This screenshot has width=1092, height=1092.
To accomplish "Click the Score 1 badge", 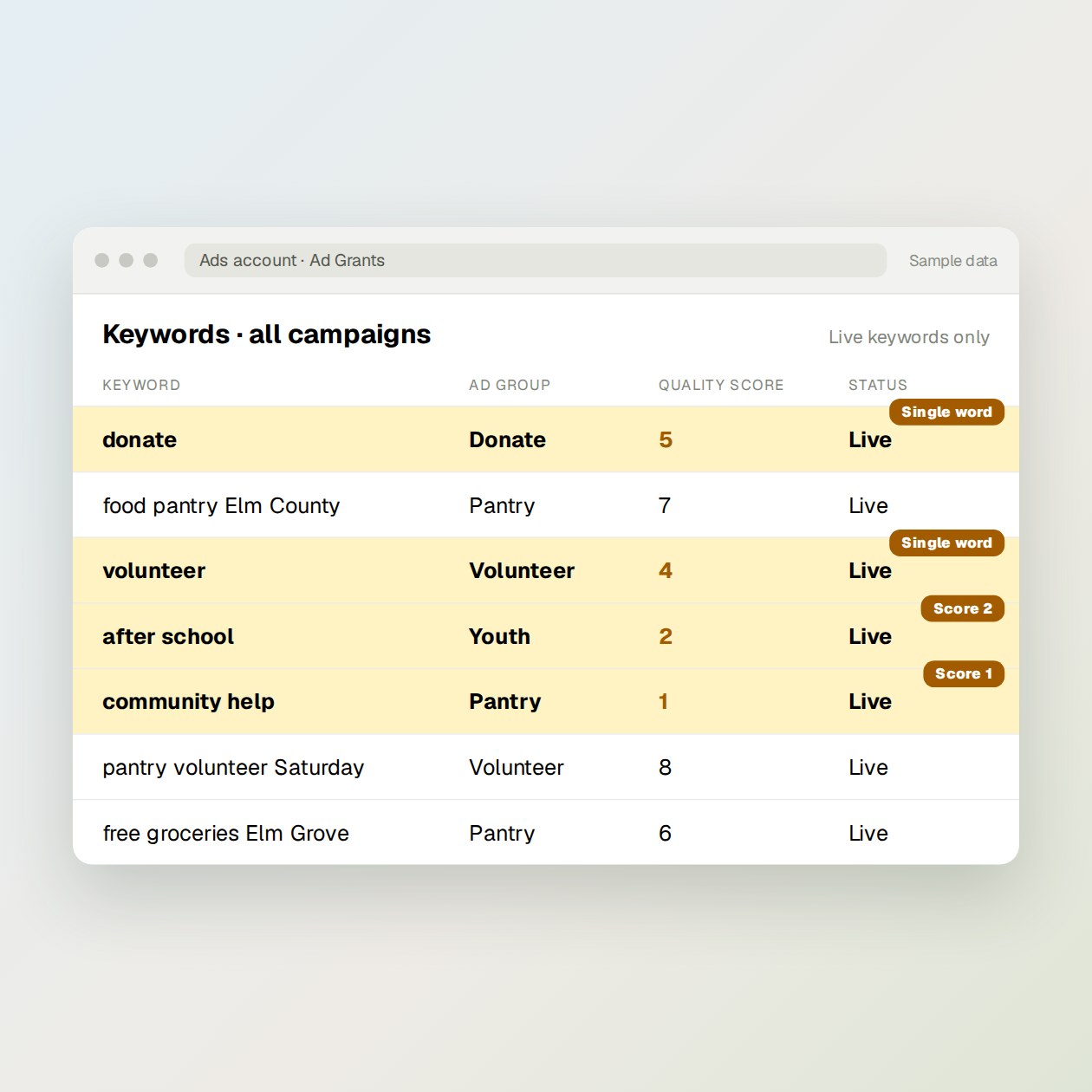I will pos(964,673).
